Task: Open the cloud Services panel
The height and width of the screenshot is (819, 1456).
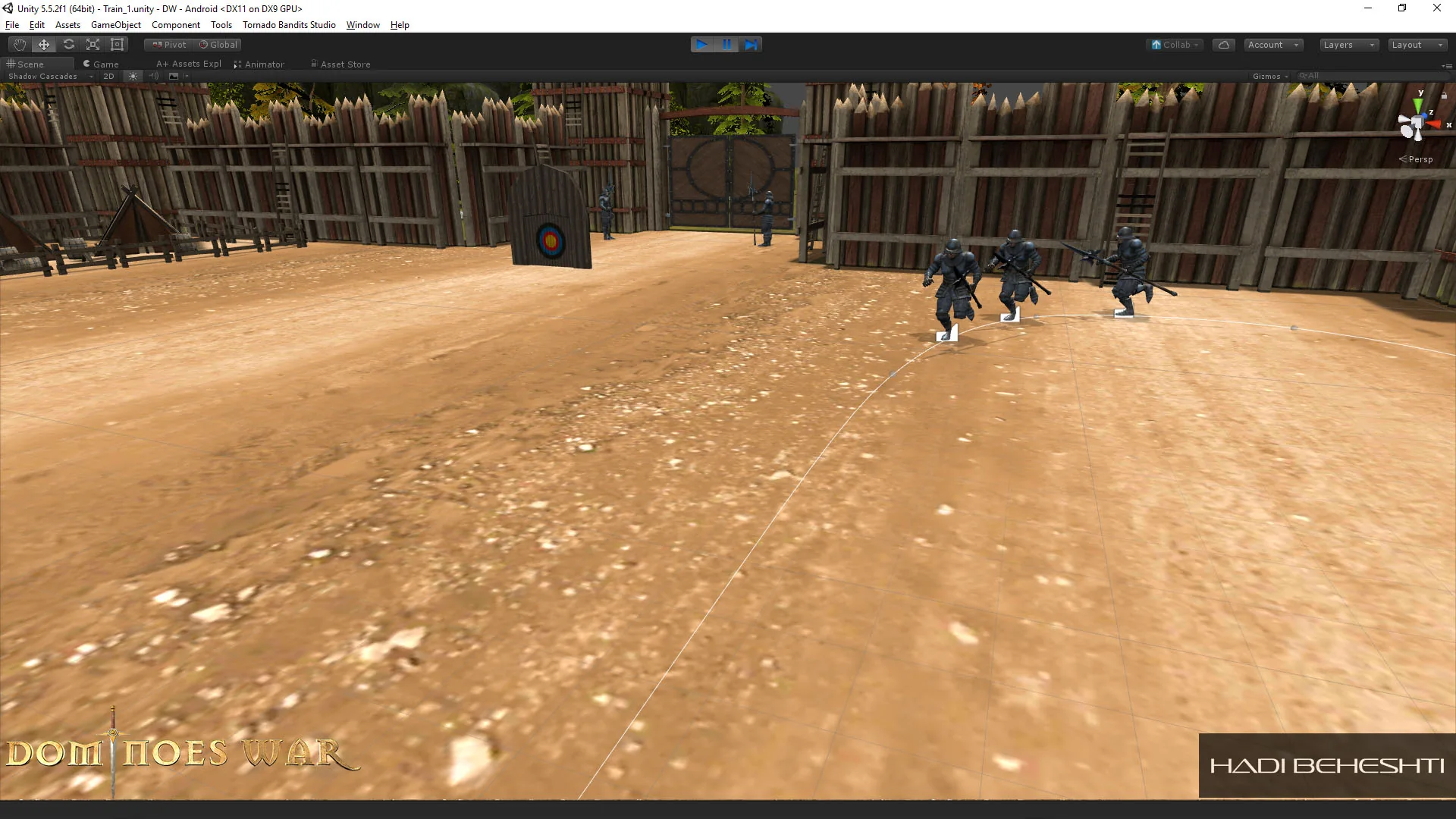Action: pyautogui.click(x=1223, y=45)
